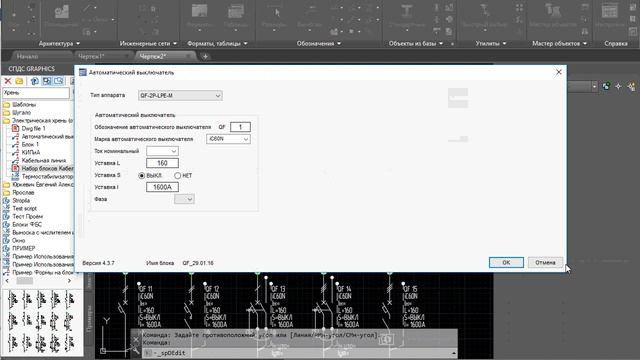Select the Блоки ФБС item
The height and width of the screenshot is (360, 640).
27,224
